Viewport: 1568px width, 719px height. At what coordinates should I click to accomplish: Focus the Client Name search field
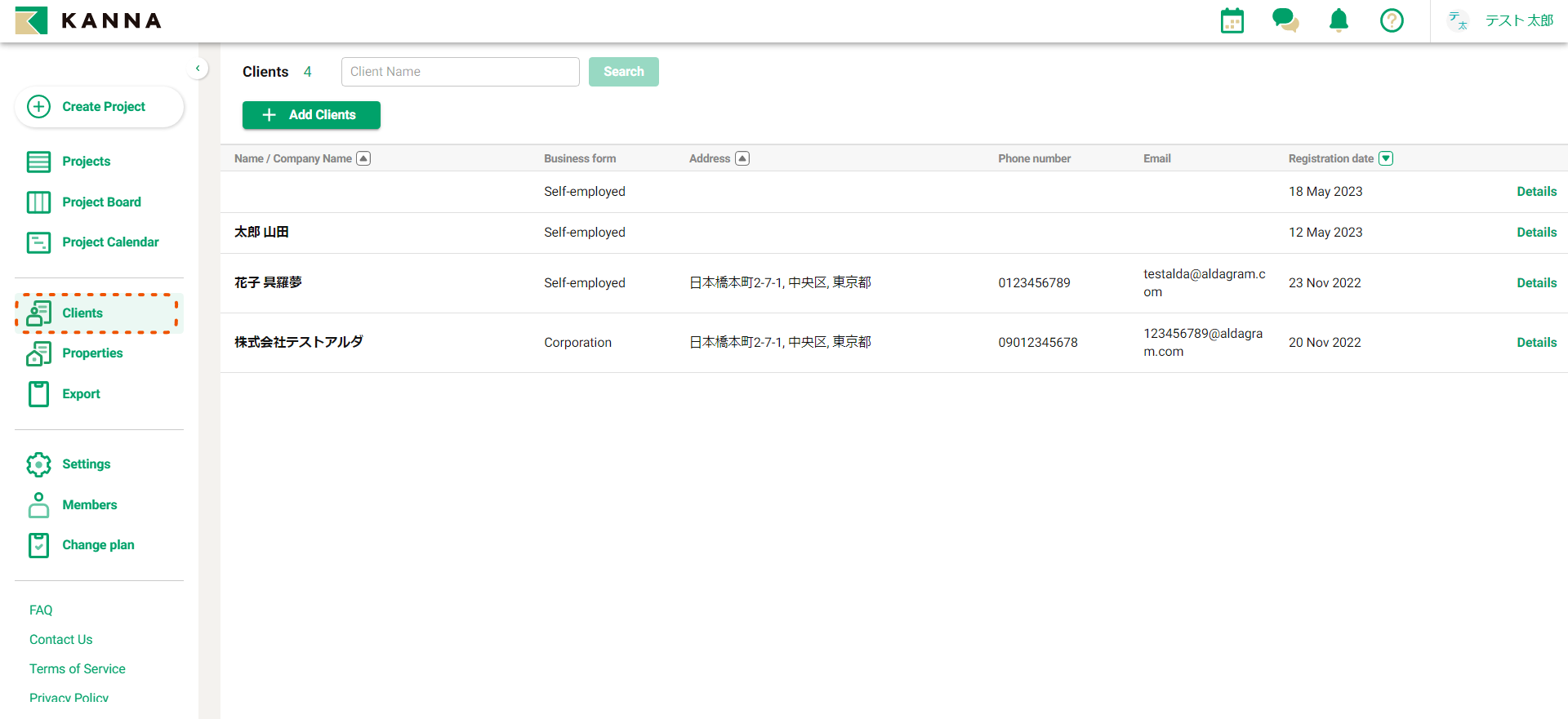pyautogui.click(x=460, y=72)
